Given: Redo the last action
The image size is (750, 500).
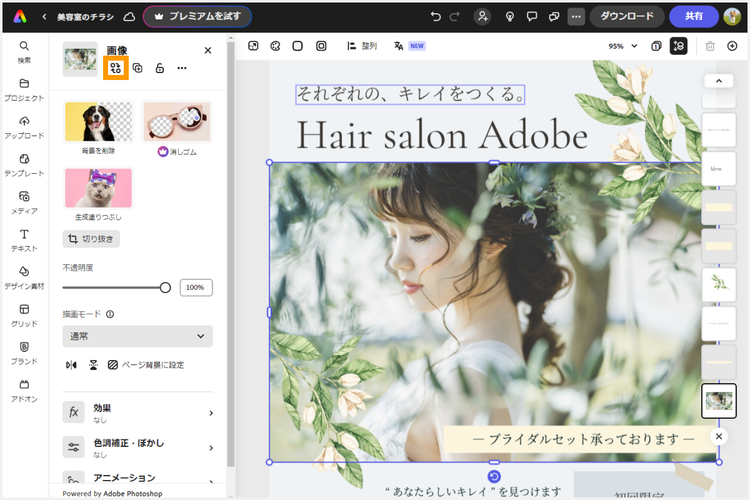Looking at the screenshot, I should pos(454,17).
